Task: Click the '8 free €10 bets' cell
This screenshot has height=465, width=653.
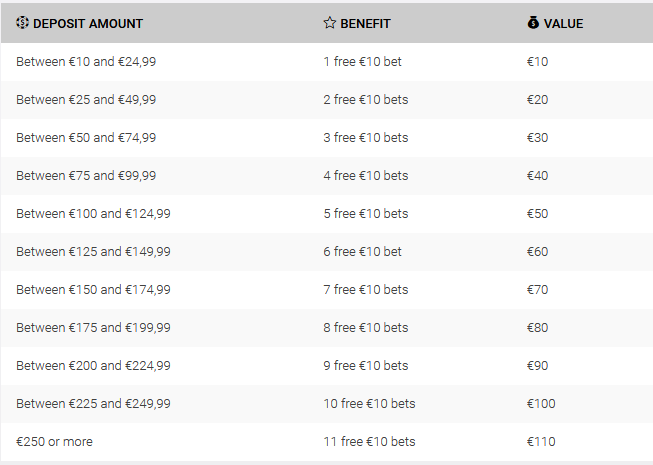Action: [366, 328]
